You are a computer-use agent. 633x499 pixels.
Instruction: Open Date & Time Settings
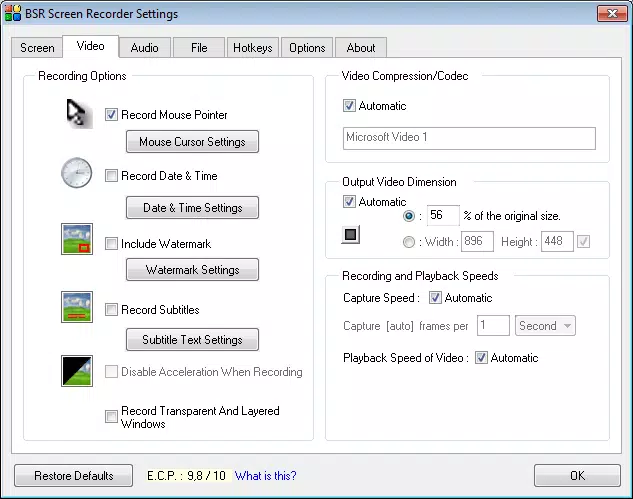(x=192, y=208)
